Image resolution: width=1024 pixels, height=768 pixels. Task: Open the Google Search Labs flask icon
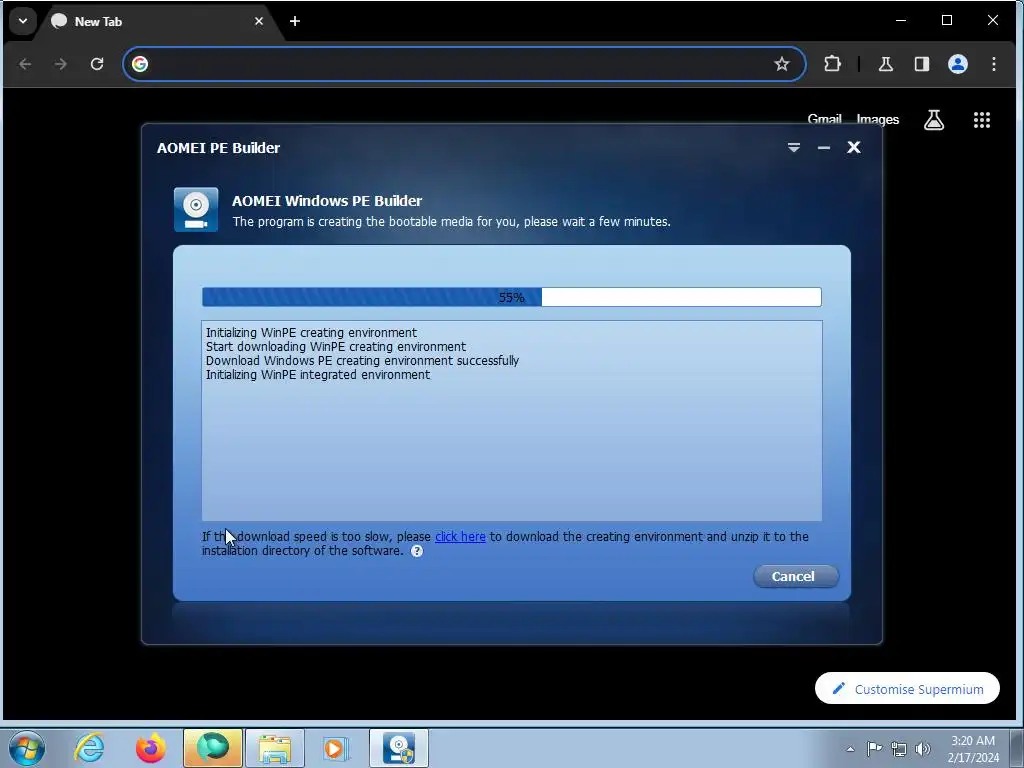click(x=934, y=120)
